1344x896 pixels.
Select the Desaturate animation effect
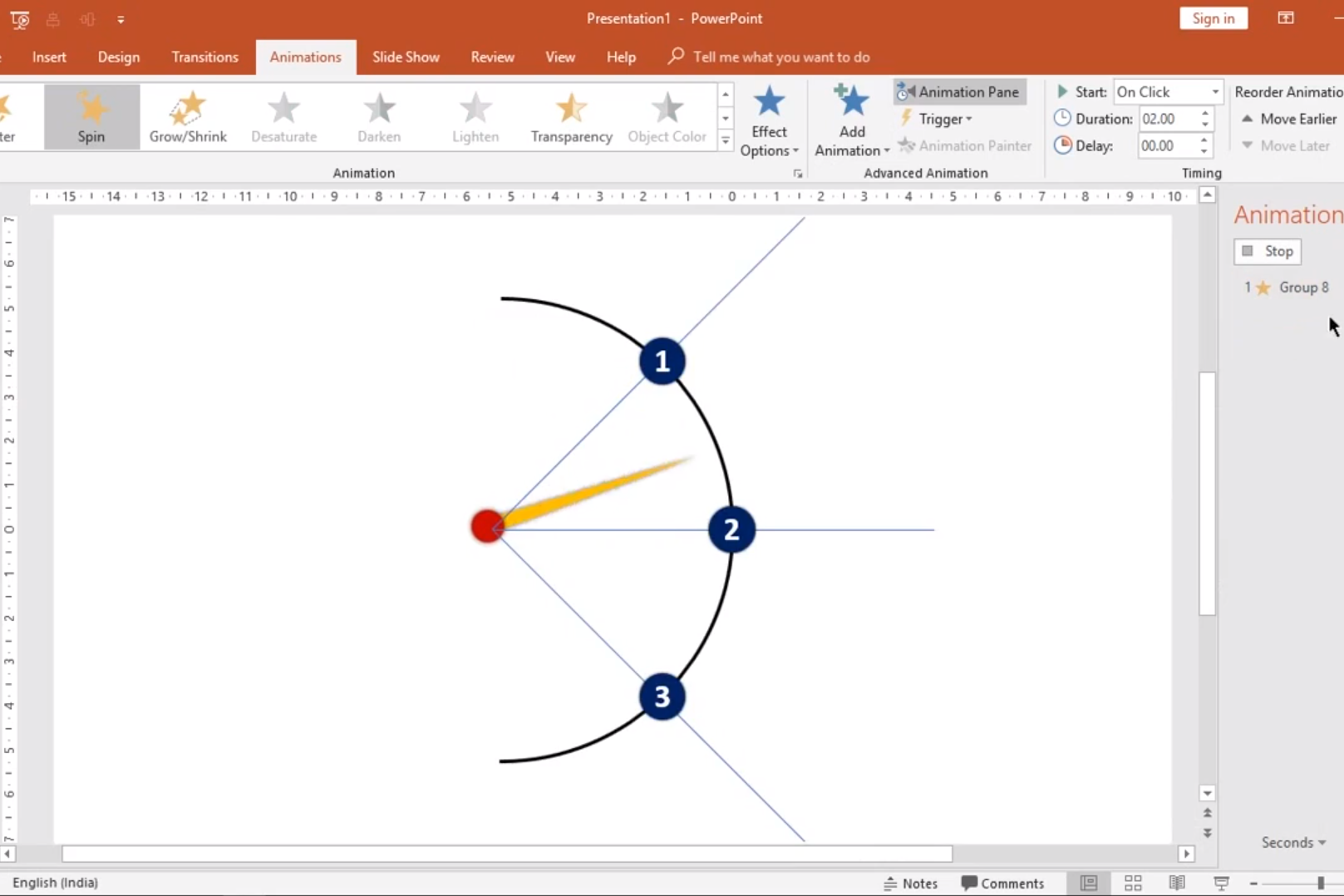[283, 117]
